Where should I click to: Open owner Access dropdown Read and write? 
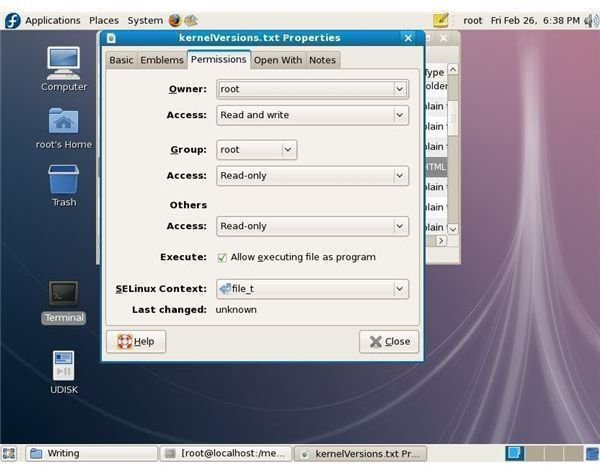312,115
